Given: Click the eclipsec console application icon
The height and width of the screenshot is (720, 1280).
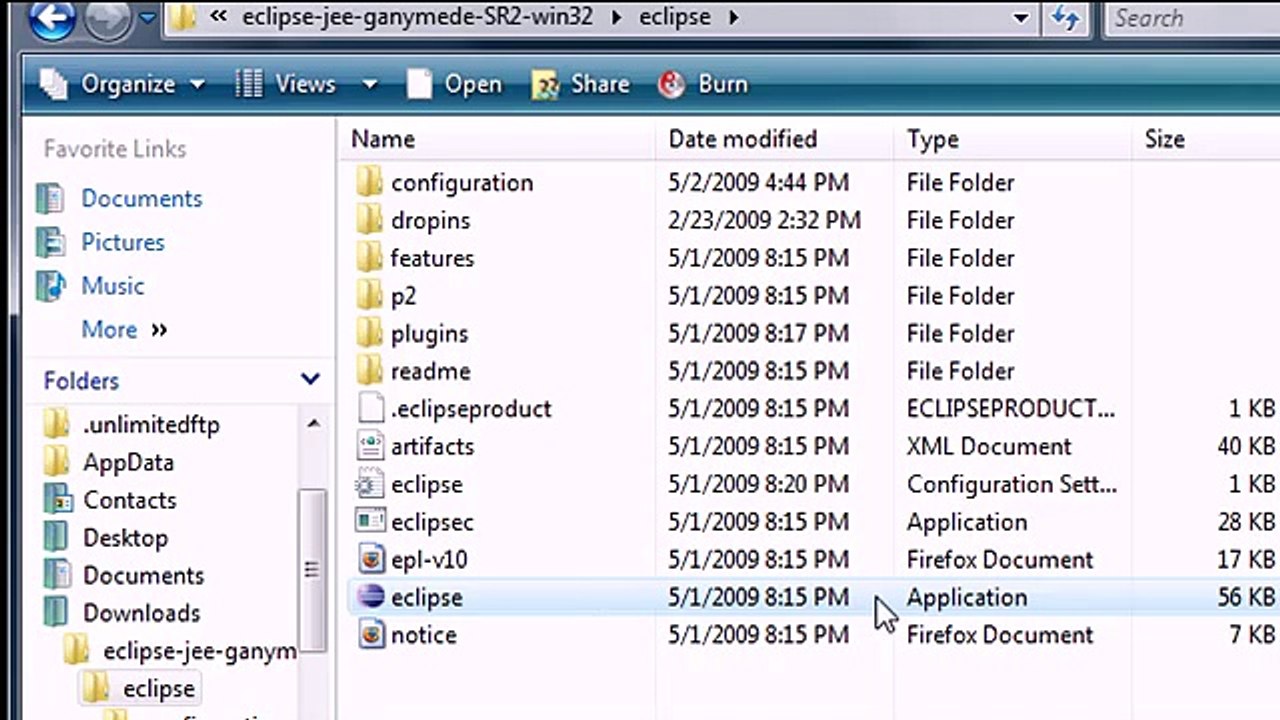Looking at the screenshot, I should [370, 521].
